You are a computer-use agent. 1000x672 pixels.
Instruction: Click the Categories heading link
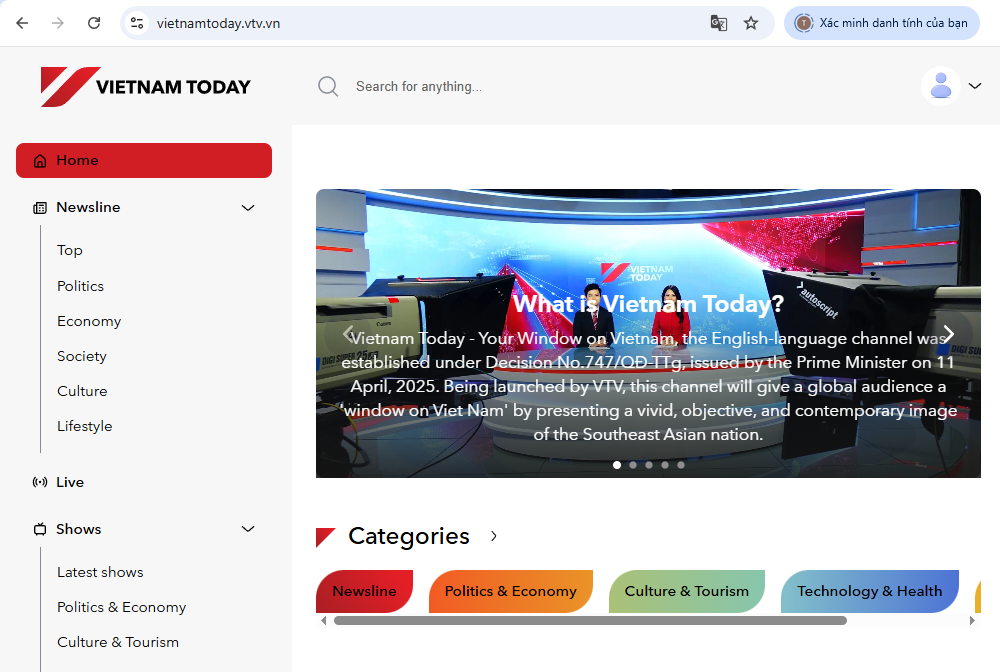click(409, 537)
